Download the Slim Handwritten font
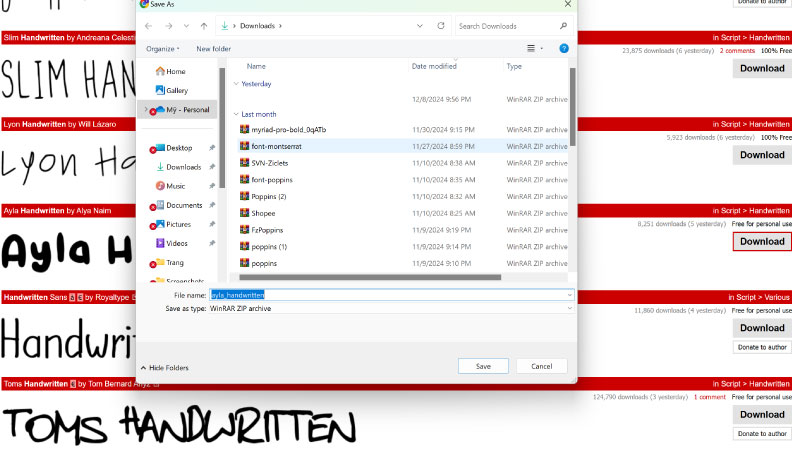Screen dimensions: 800x450 pos(762,68)
